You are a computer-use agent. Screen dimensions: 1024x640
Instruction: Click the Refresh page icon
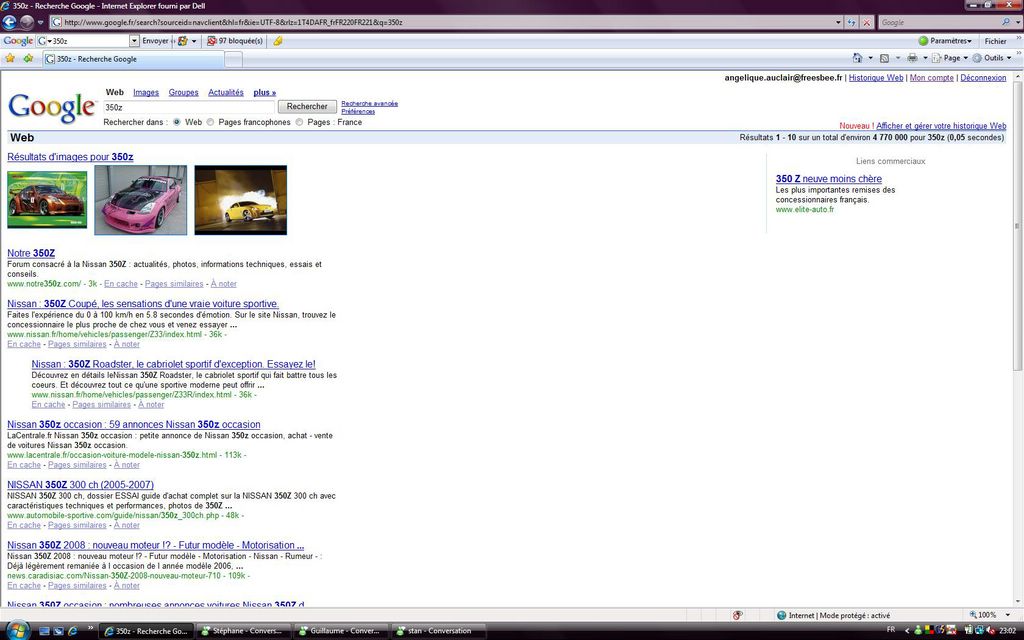[x=851, y=22]
